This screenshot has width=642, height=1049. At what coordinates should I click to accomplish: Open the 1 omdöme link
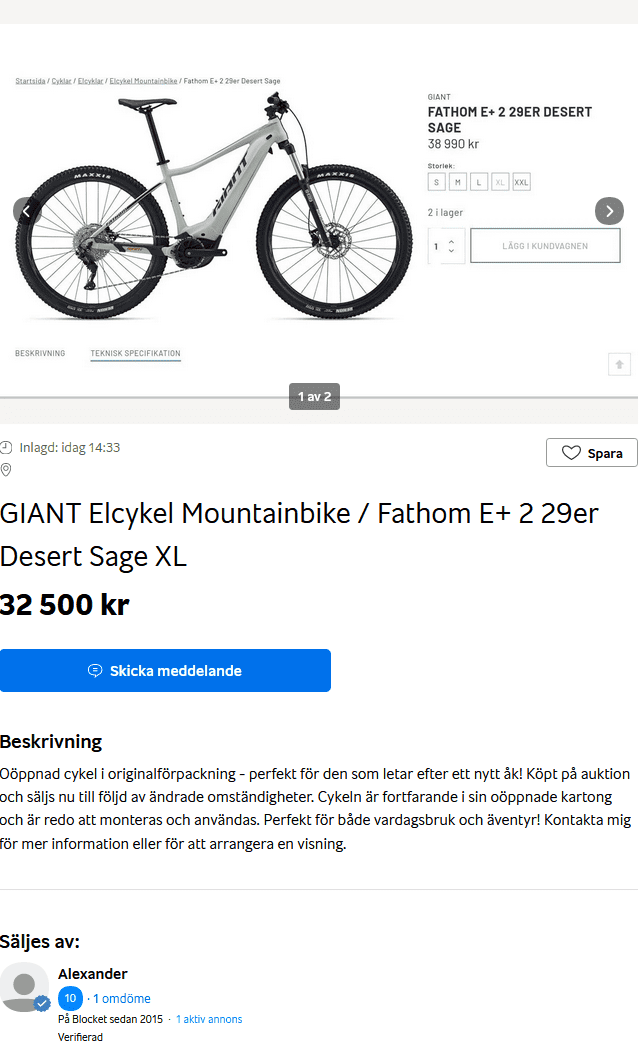click(x=122, y=998)
